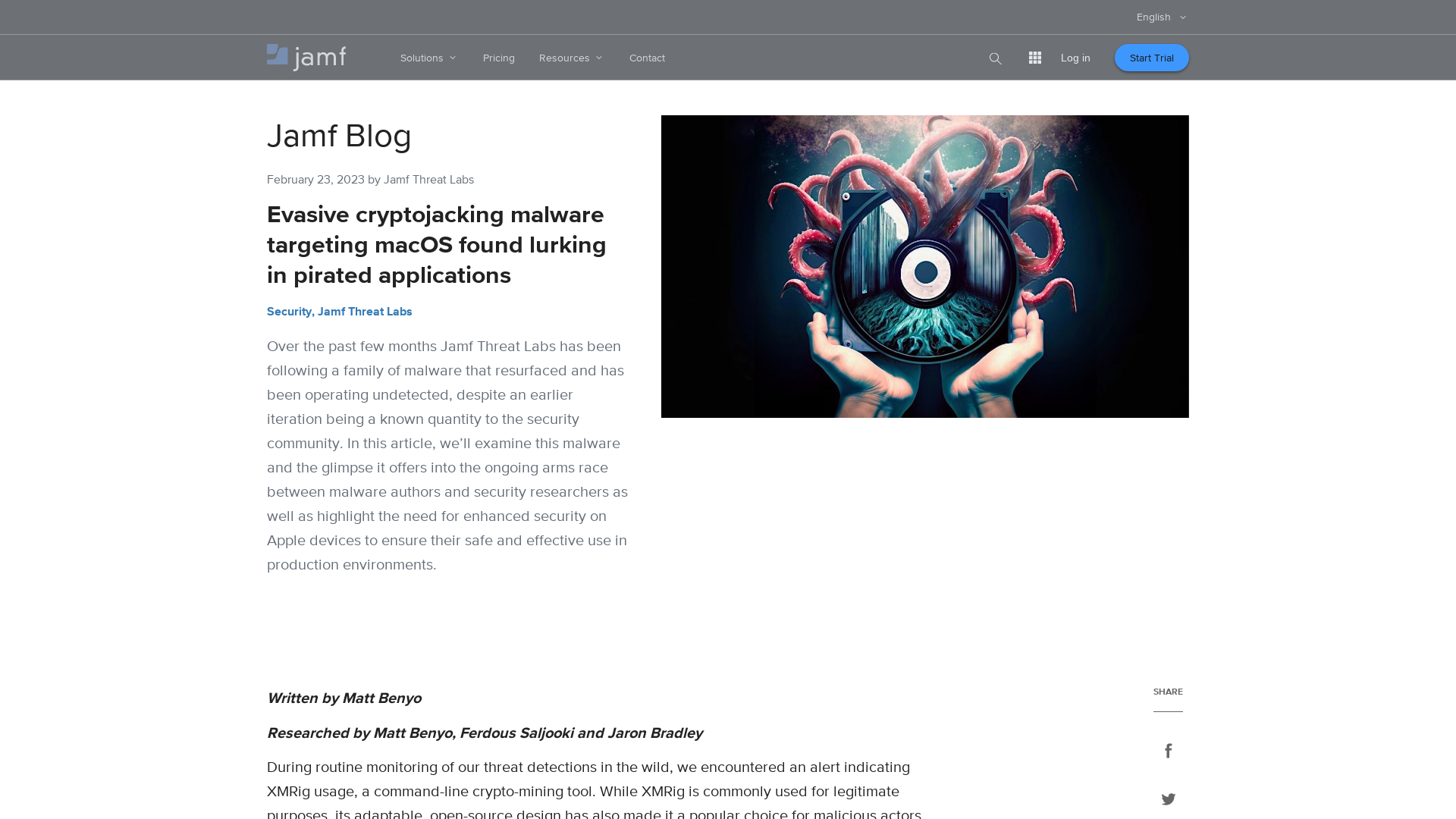Screen dimensions: 1456x819
Task: Click the February 23 2023 date text
Action: pos(315,179)
